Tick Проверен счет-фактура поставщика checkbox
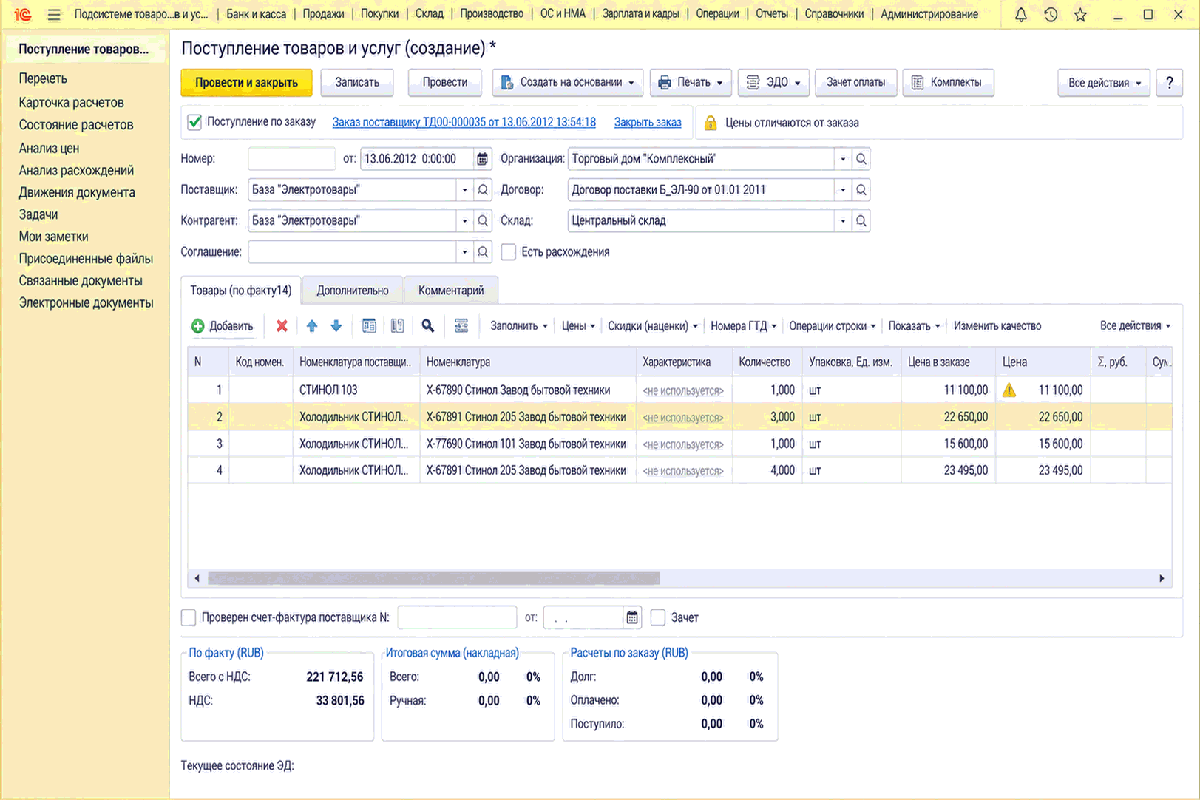Screen dimensions: 1200x800 click(188, 618)
